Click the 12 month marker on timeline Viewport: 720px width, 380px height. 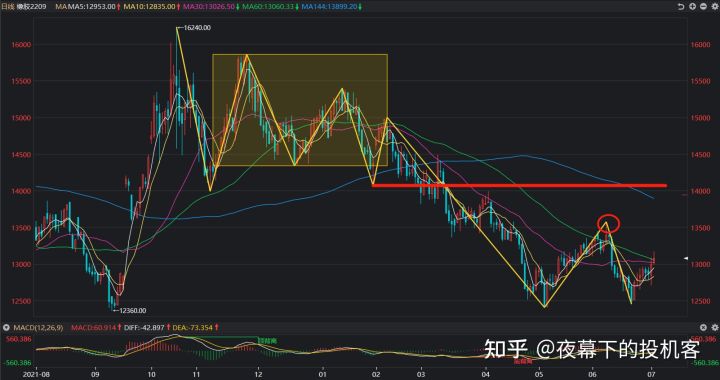click(x=259, y=375)
